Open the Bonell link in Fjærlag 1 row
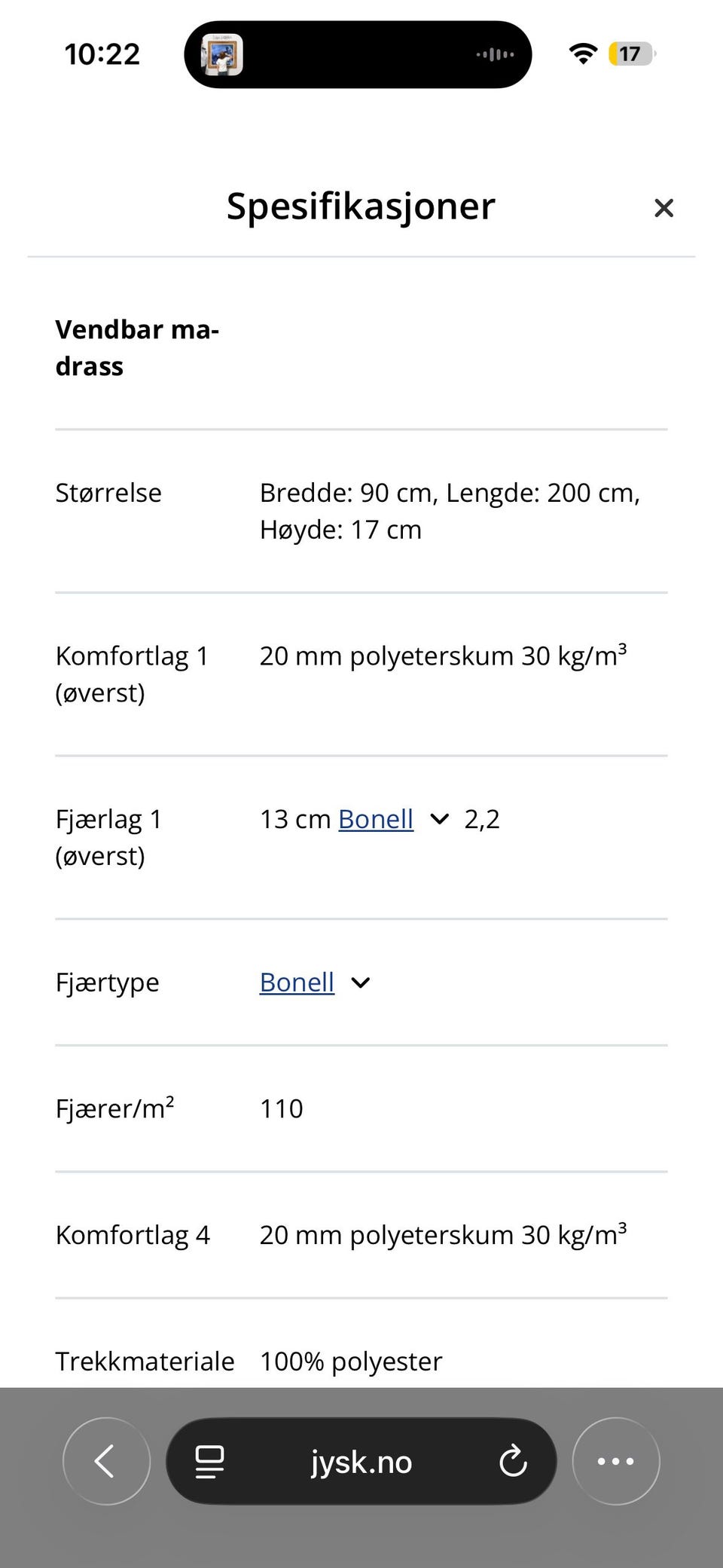723x1568 pixels. click(x=376, y=819)
